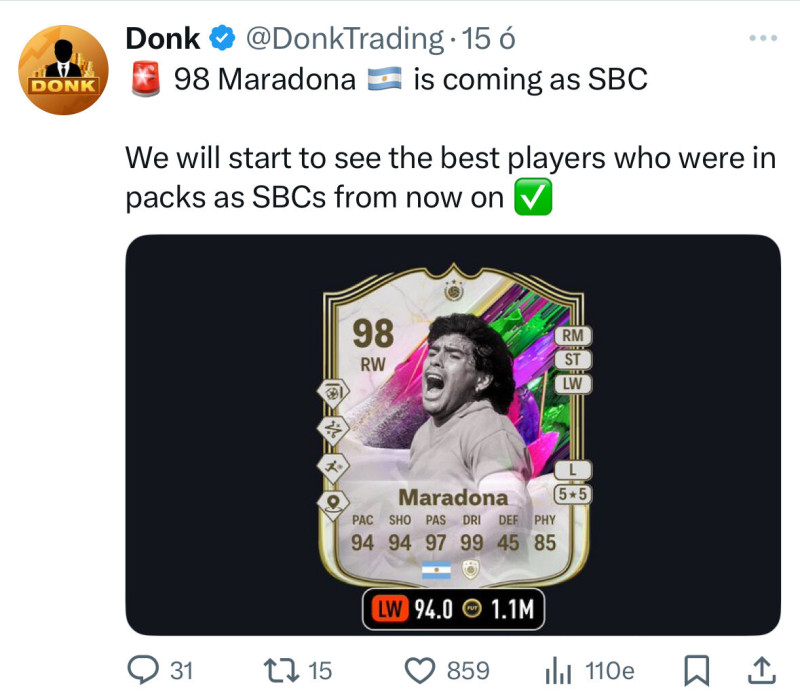Click the Donk profile avatar
Image resolution: width=800 pixels, height=692 pixels.
click(63, 70)
